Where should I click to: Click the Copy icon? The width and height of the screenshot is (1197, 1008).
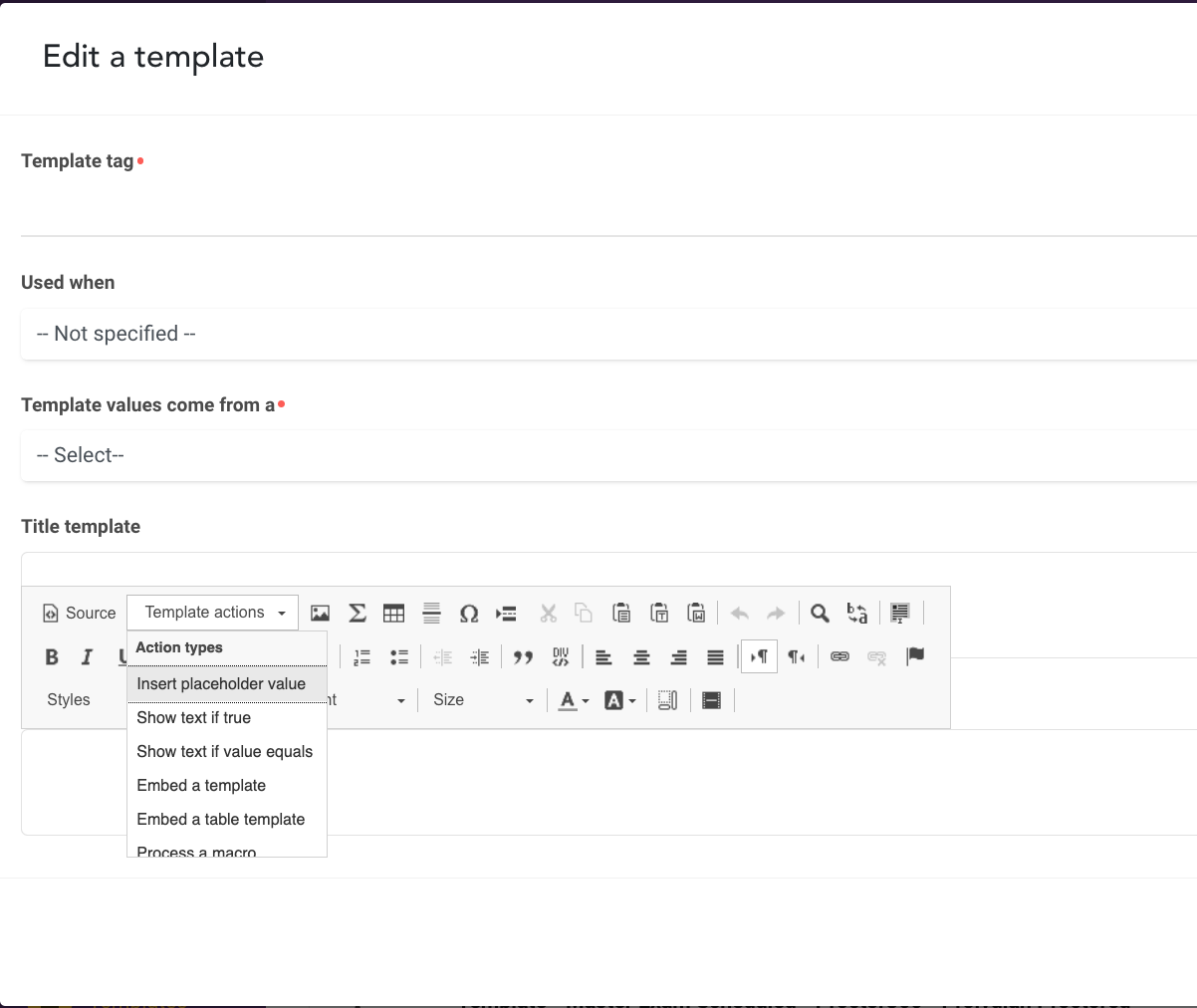click(x=585, y=613)
